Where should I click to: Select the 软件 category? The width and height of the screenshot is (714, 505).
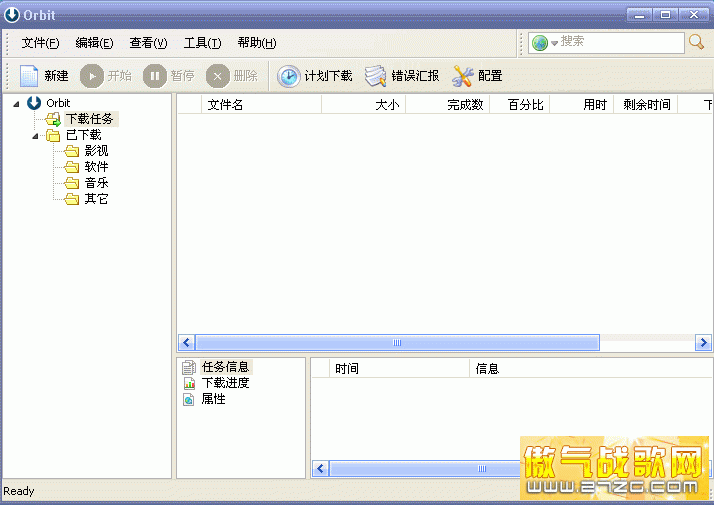point(96,167)
